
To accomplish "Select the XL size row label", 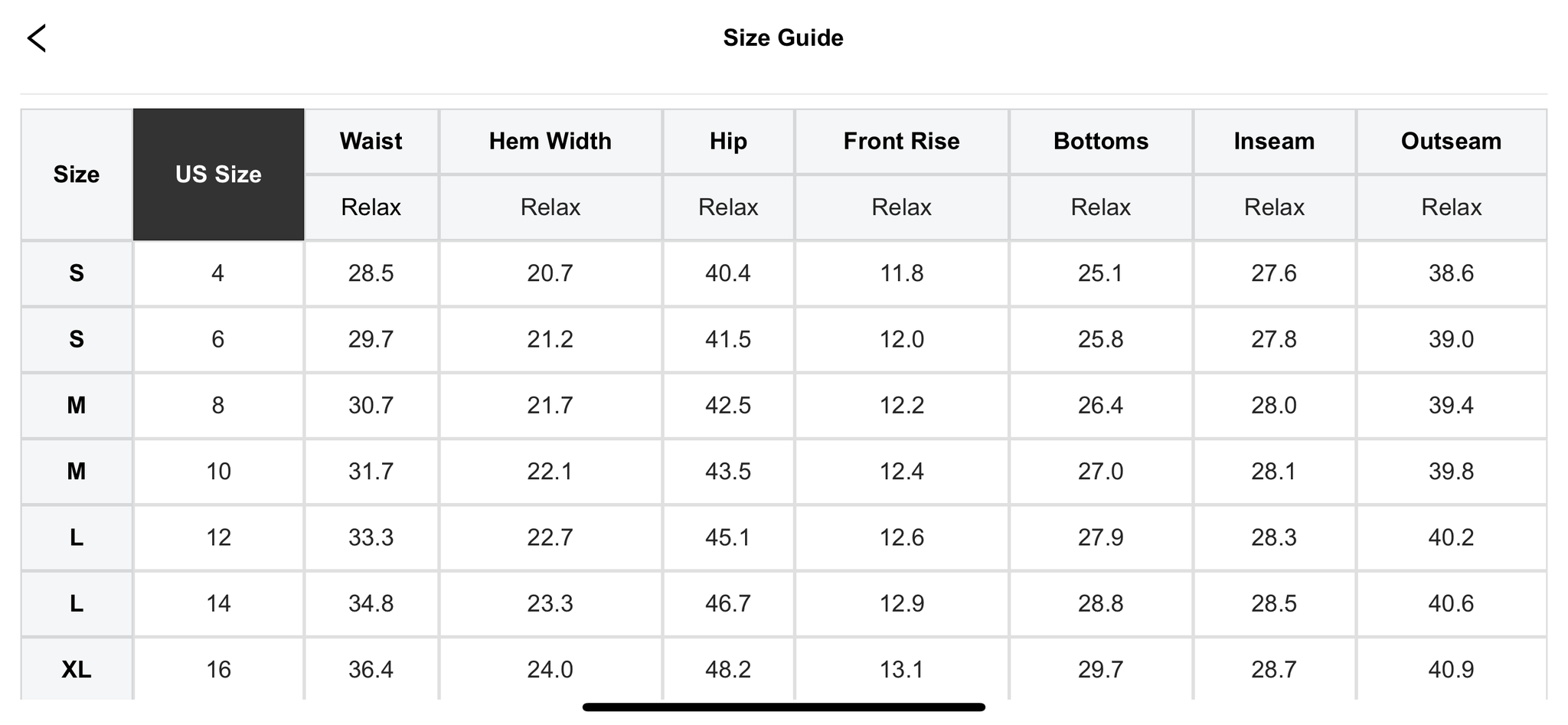I will click(x=77, y=669).
